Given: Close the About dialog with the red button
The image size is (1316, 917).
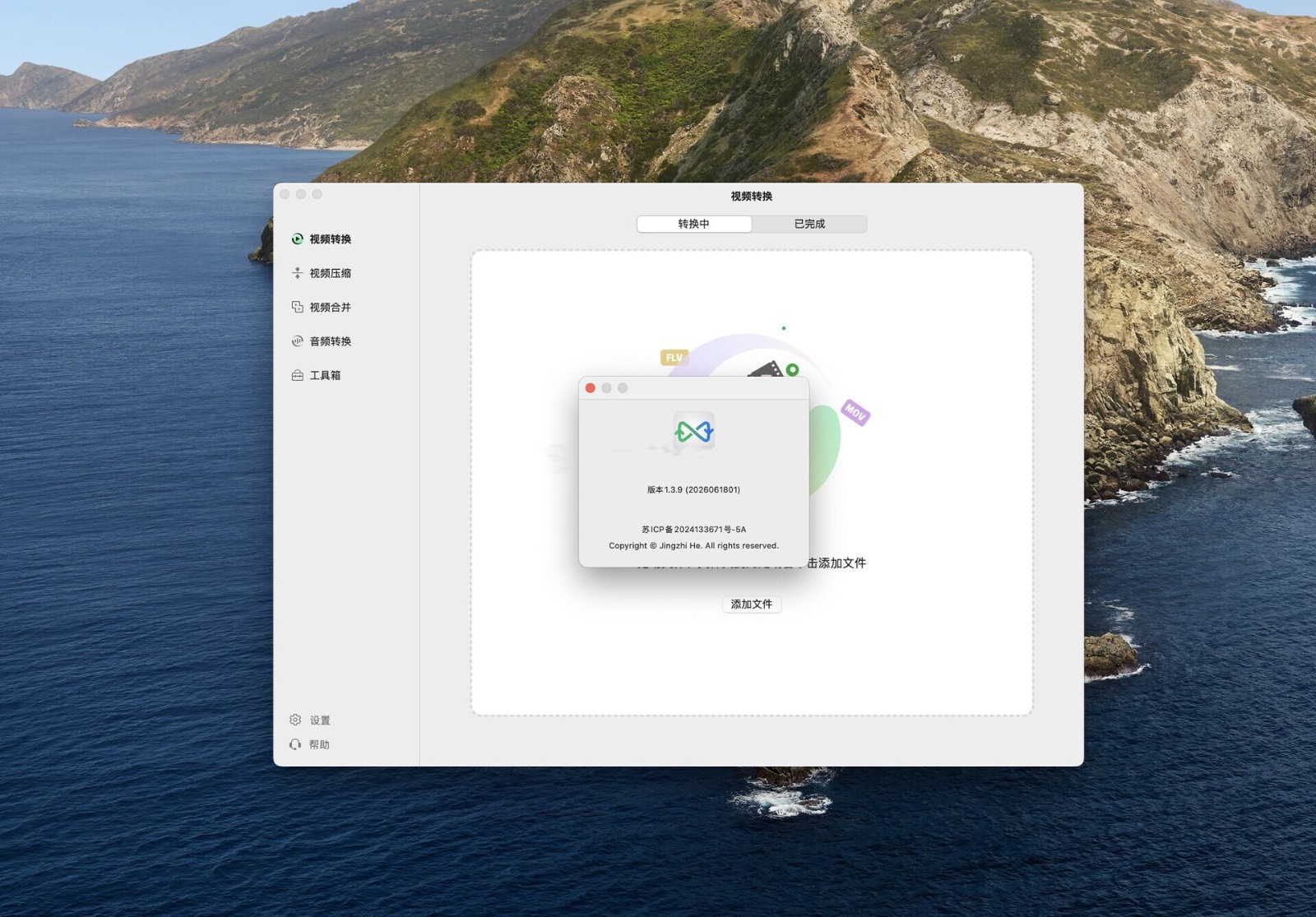Looking at the screenshot, I should coord(590,388).
